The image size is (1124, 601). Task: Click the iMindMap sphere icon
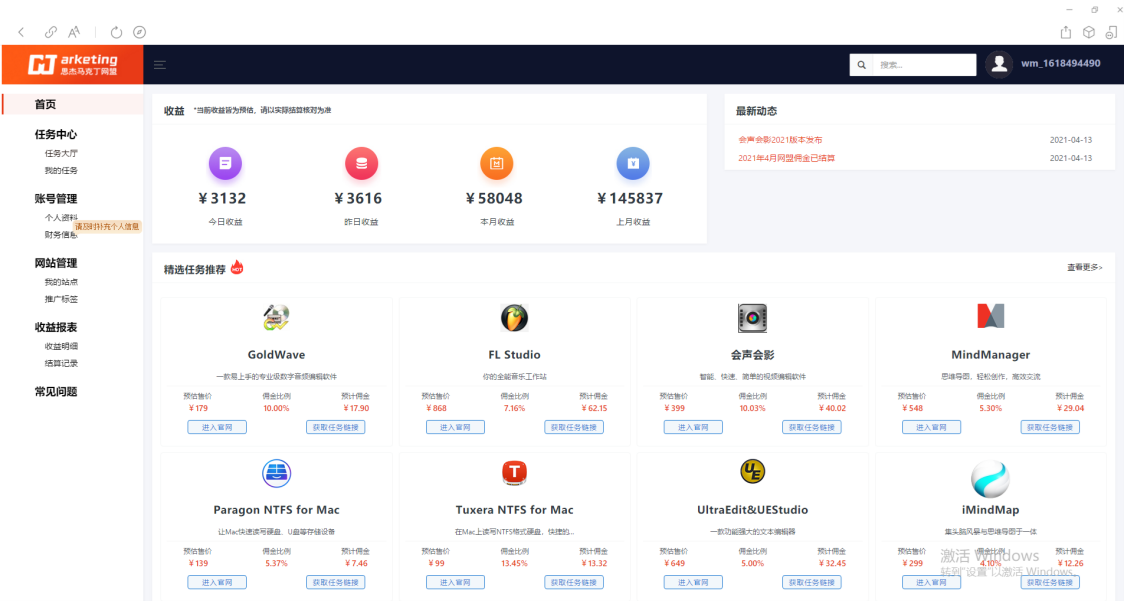[x=990, y=478]
